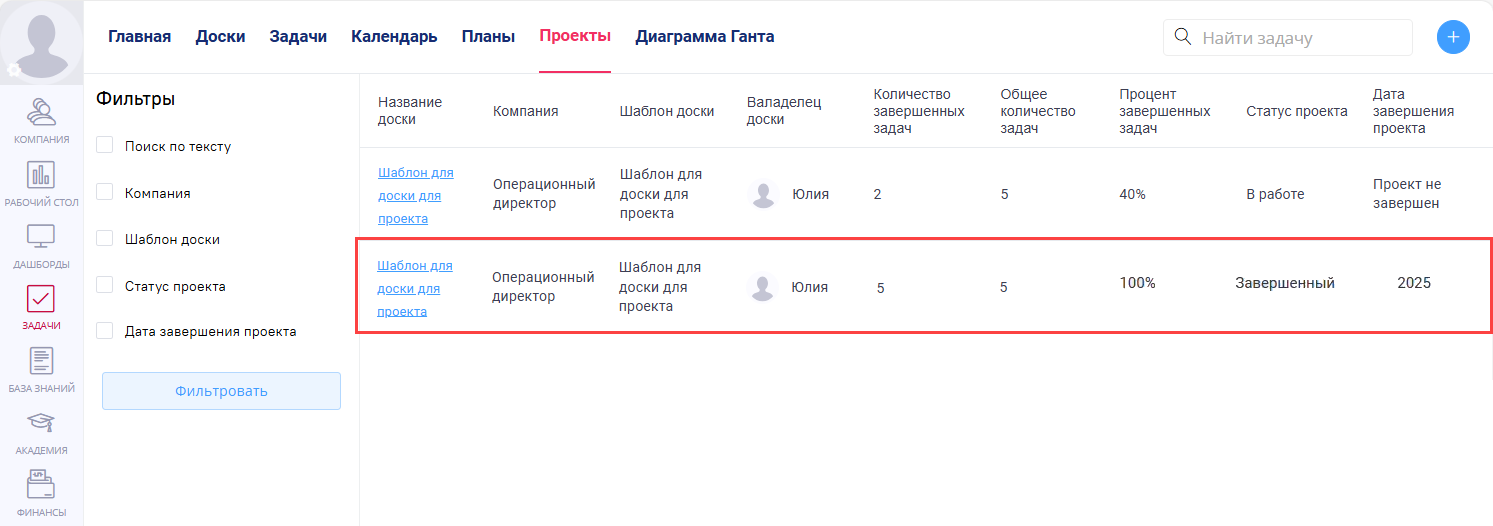Enable the Шаблон доски filter checkbox
Viewport: 1493px width, 526px height.
pos(104,239)
